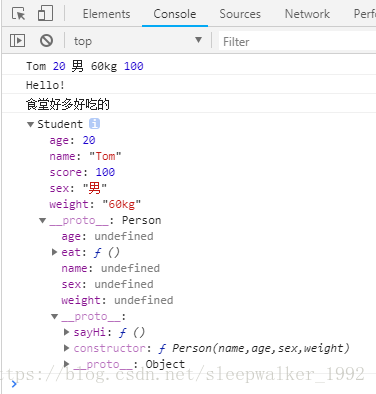Image resolution: width=376 pixels, height=394 pixels.
Task: Switch to the Console tab
Action: (175, 14)
